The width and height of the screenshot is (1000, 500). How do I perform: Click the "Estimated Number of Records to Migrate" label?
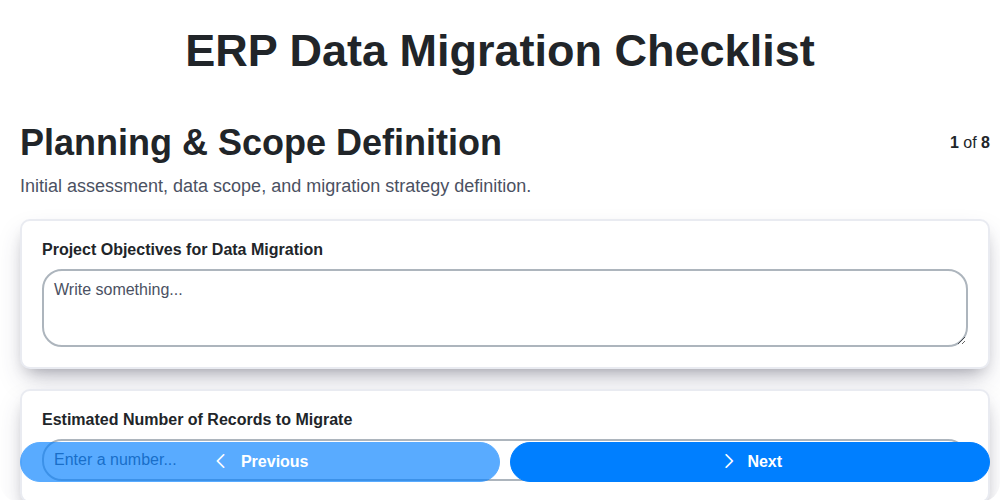(x=197, y=420)
